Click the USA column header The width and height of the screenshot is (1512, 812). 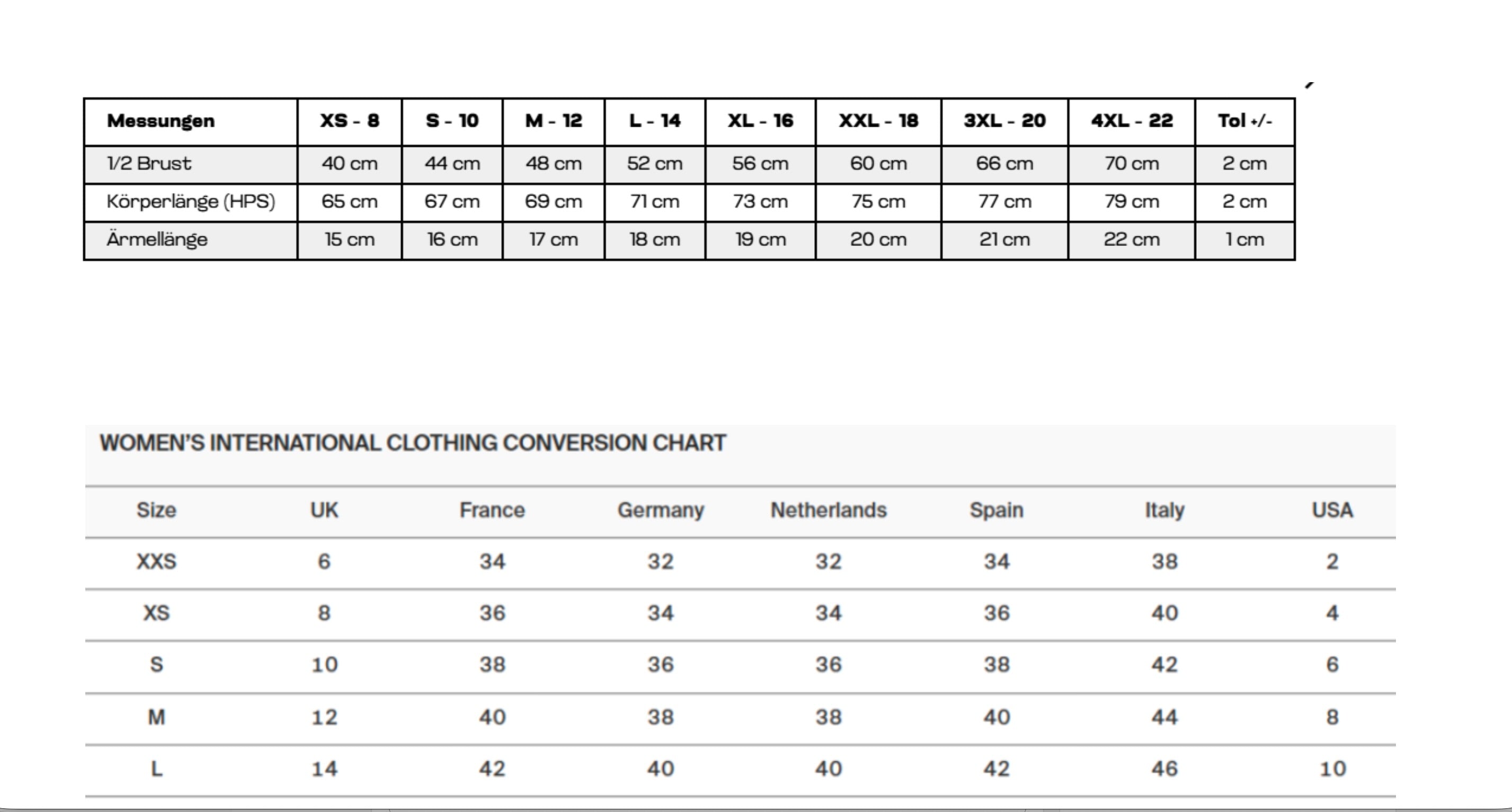click(x=1332, y=510)
